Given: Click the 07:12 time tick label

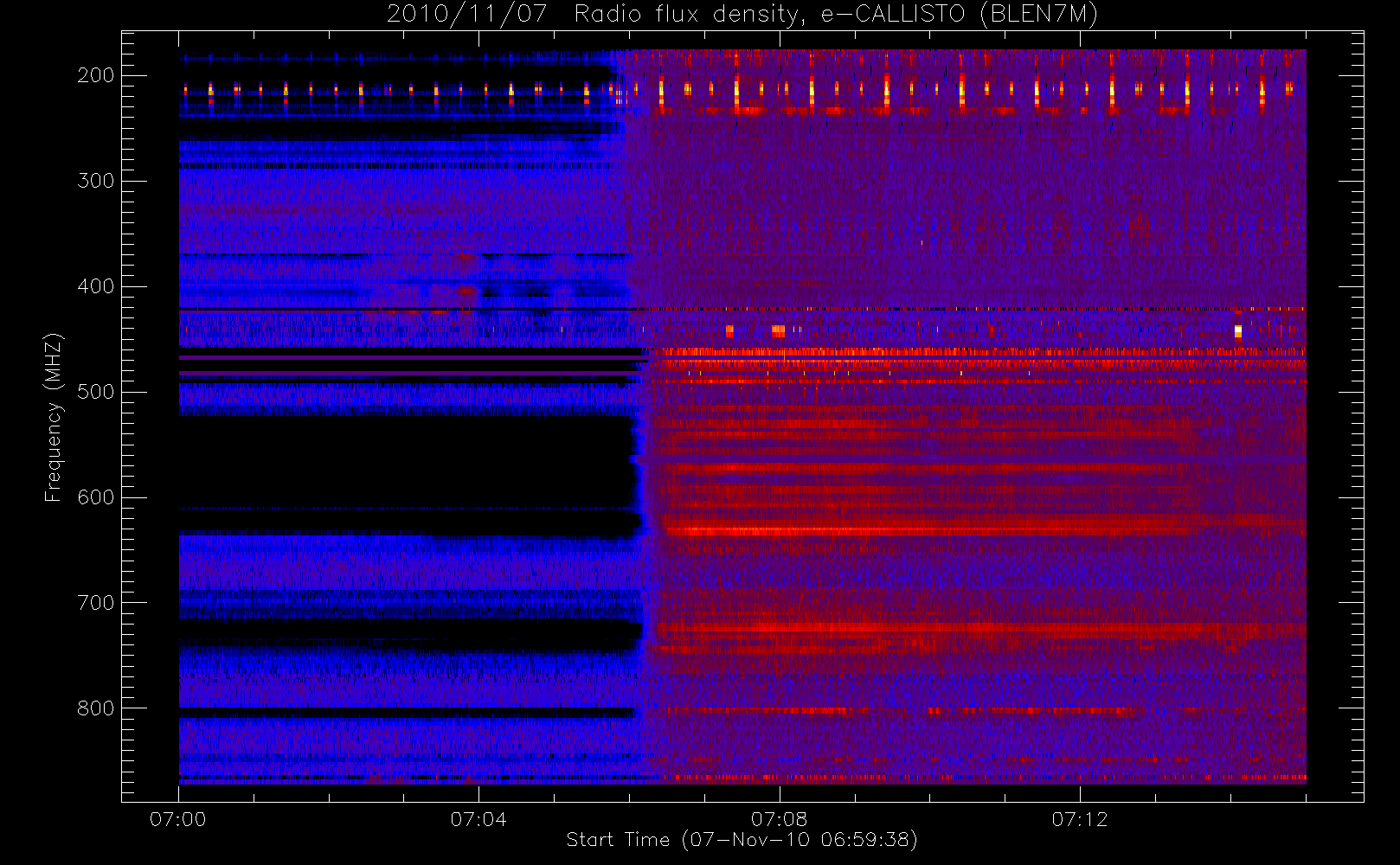Looking at the screenshot, I should click(x=1080, y=819).
